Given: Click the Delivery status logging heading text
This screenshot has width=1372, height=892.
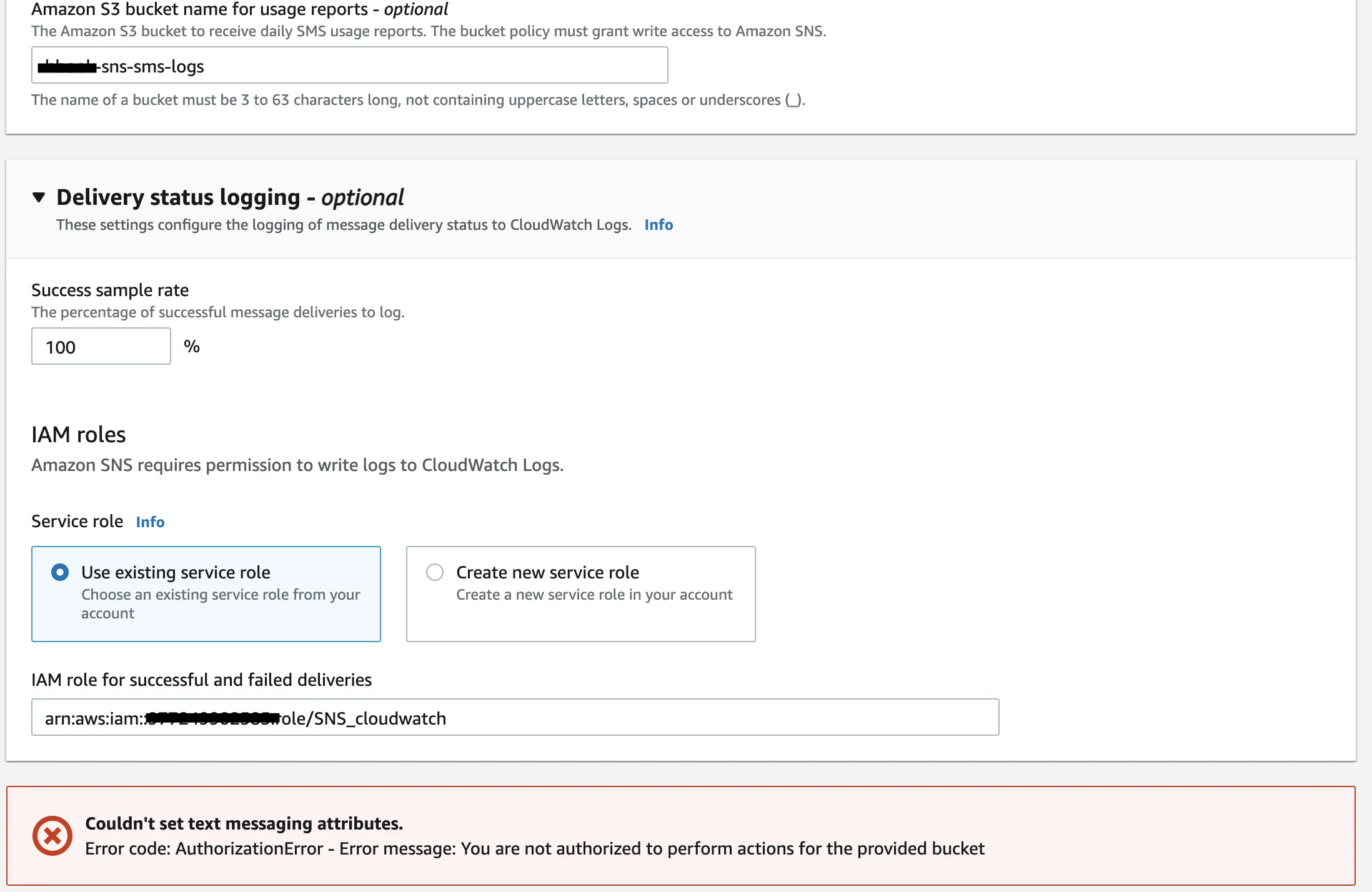Looking at the screenshot, I should pos(230,197).
